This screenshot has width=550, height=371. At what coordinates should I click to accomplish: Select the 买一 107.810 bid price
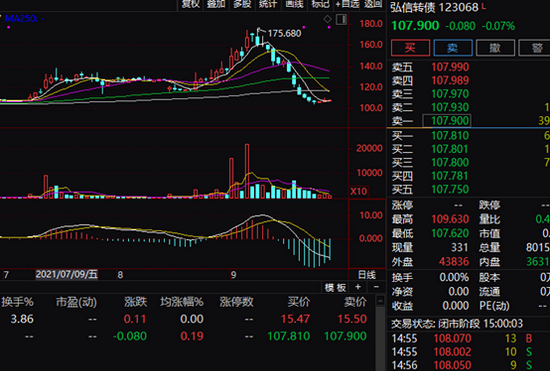click(450, 135)
